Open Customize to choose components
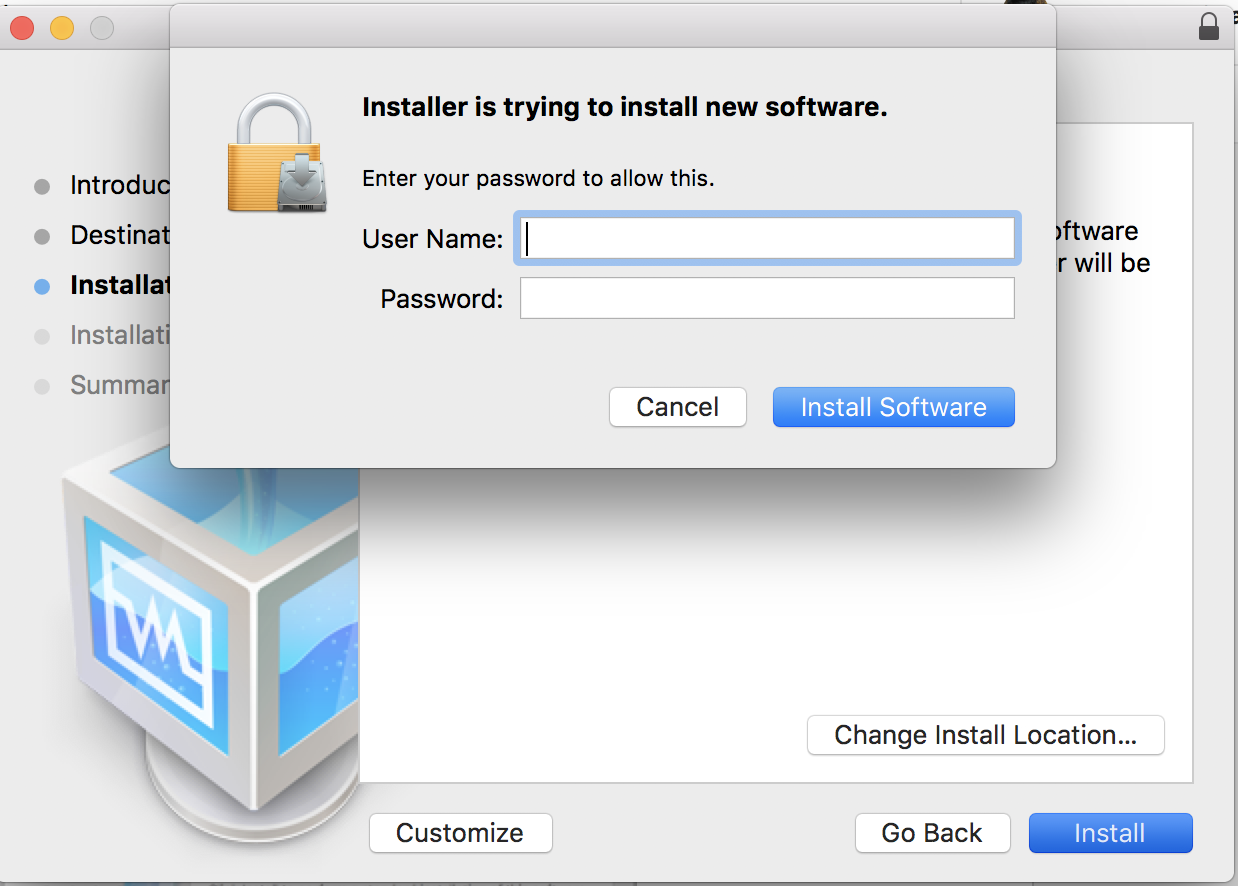Screen dimensions: 1238x886 coord(460,832)
